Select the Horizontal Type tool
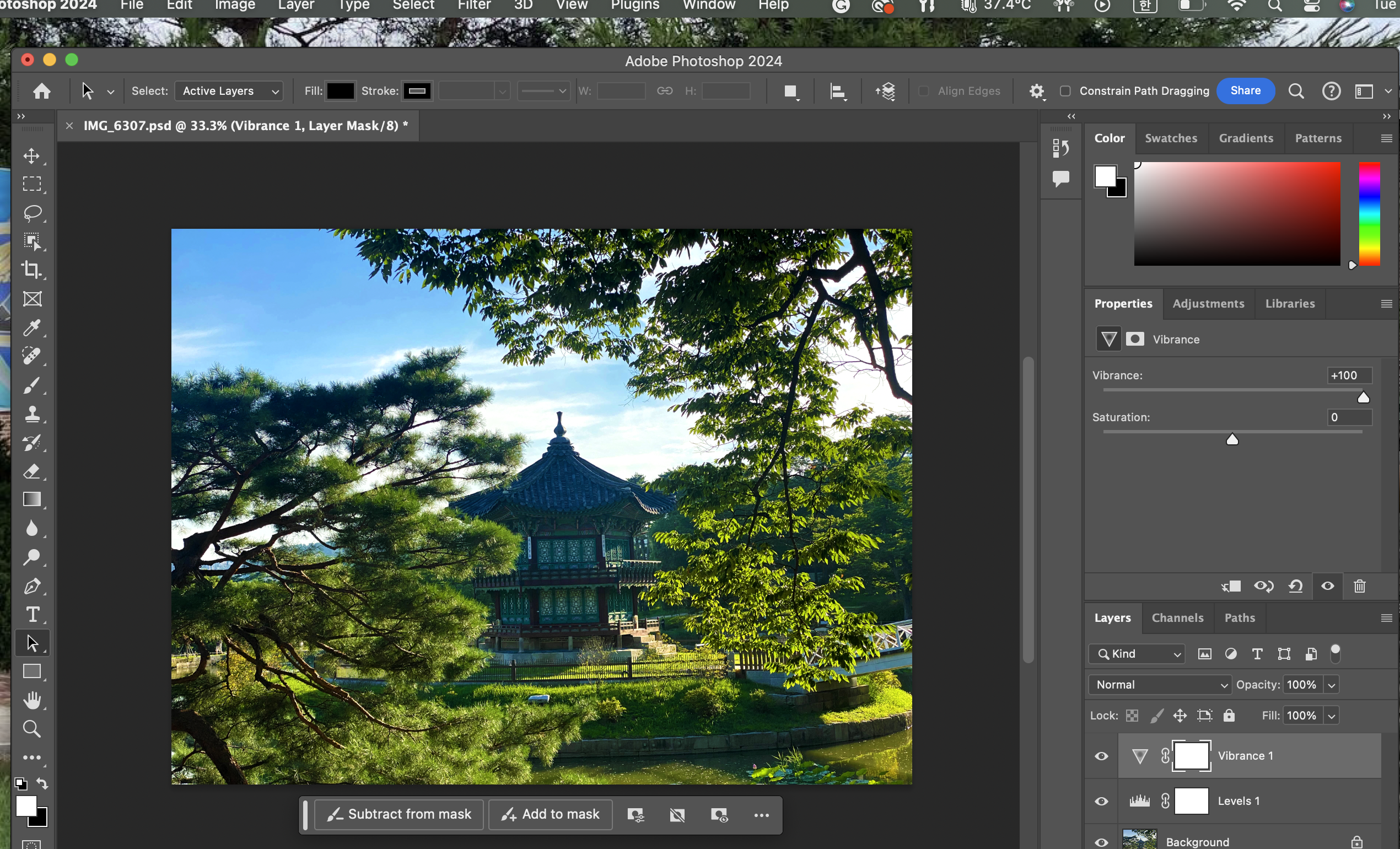This screenshot has height=849, width=1400. (x=32, y=614)
